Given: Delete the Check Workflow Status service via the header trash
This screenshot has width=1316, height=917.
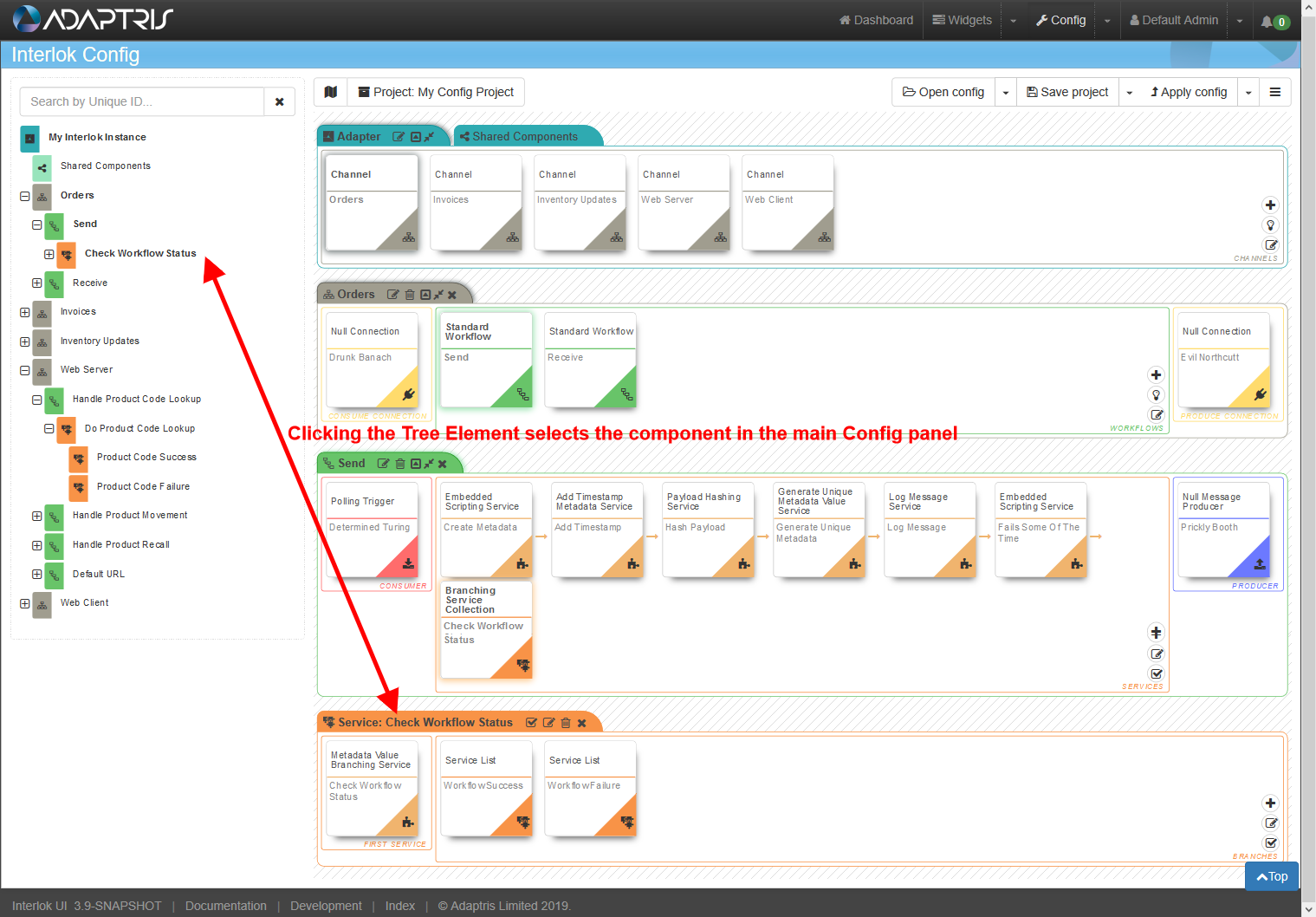Looking at the screenshot, I should (566, 723).
